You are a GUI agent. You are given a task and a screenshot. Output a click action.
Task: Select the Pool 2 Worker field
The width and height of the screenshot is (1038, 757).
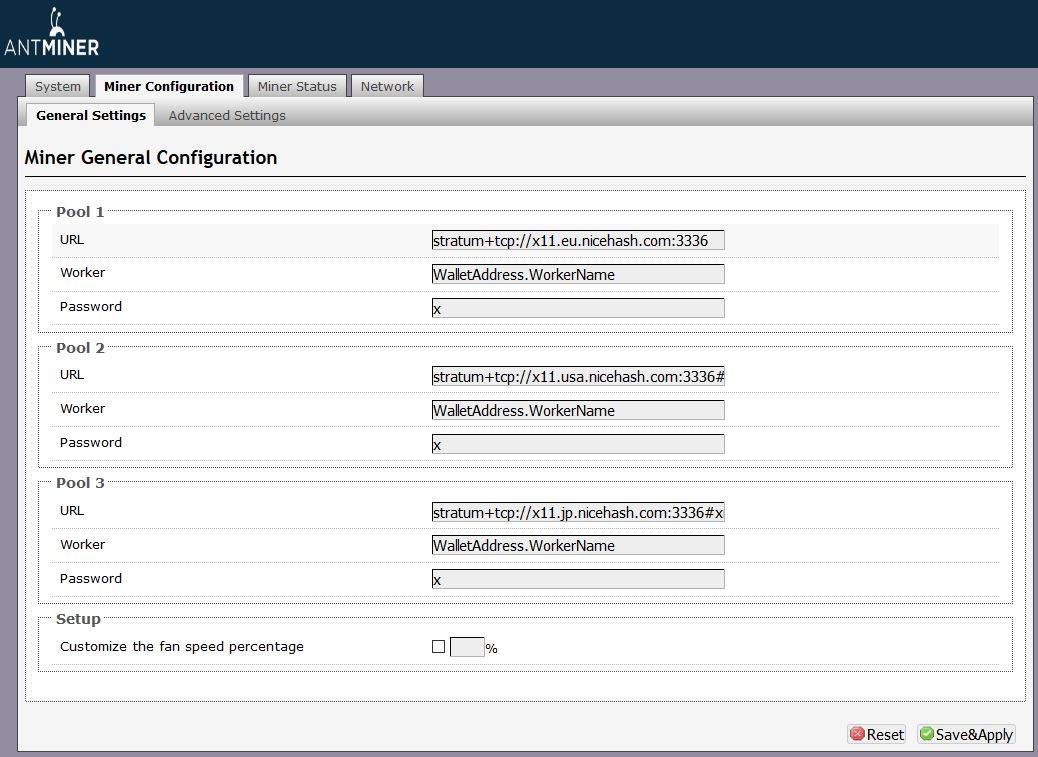(578, 410)
